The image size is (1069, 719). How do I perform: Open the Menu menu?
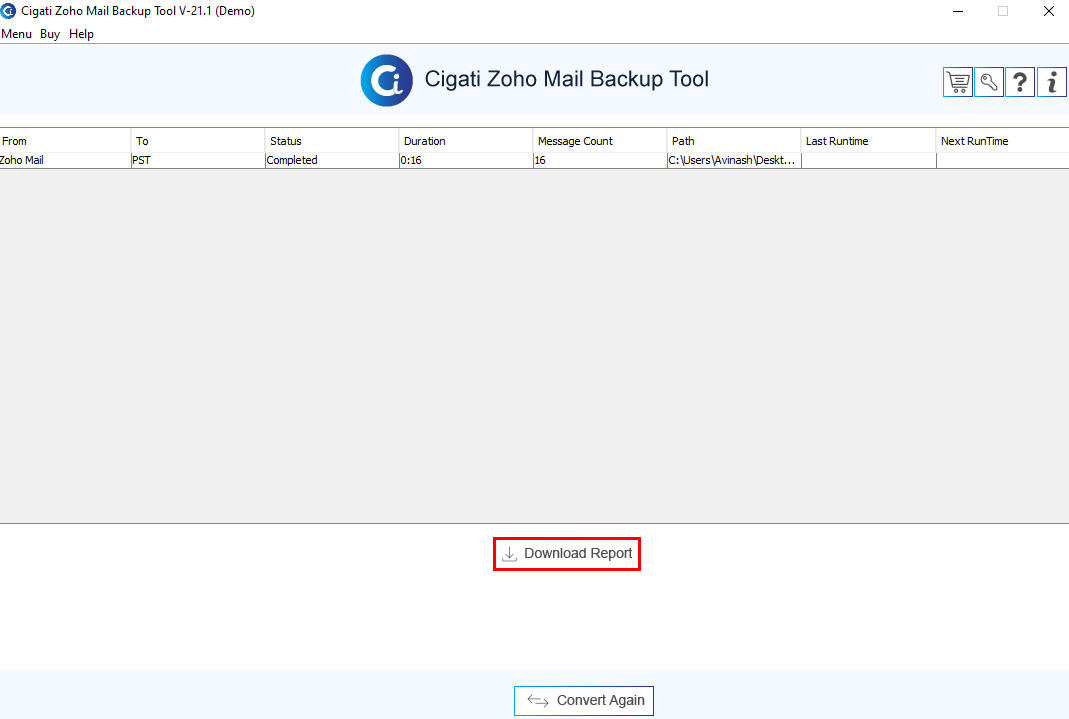coord(16,34)
